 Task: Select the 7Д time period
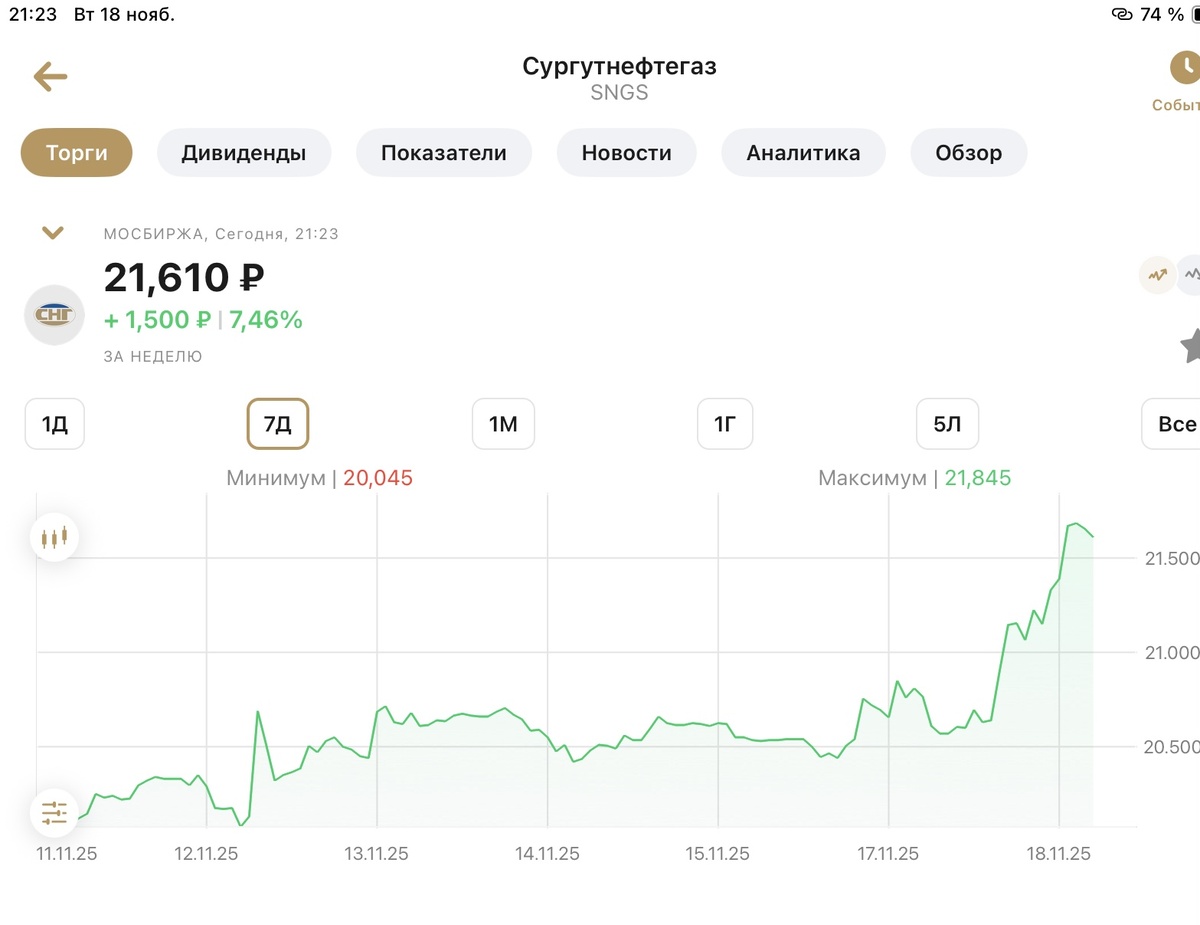[278, 424]
